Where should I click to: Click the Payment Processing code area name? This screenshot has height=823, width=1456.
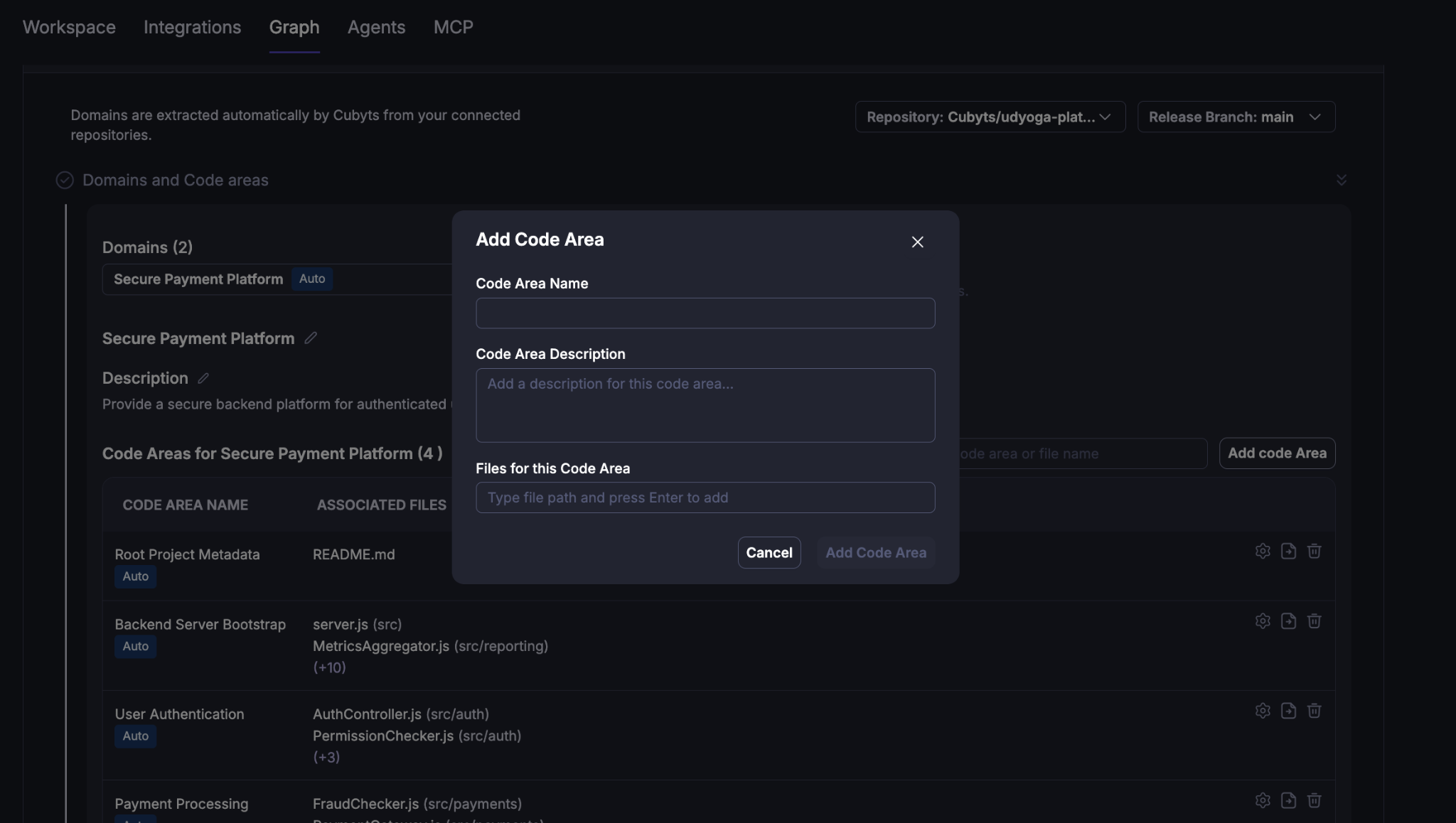click(x=181, y=804)
